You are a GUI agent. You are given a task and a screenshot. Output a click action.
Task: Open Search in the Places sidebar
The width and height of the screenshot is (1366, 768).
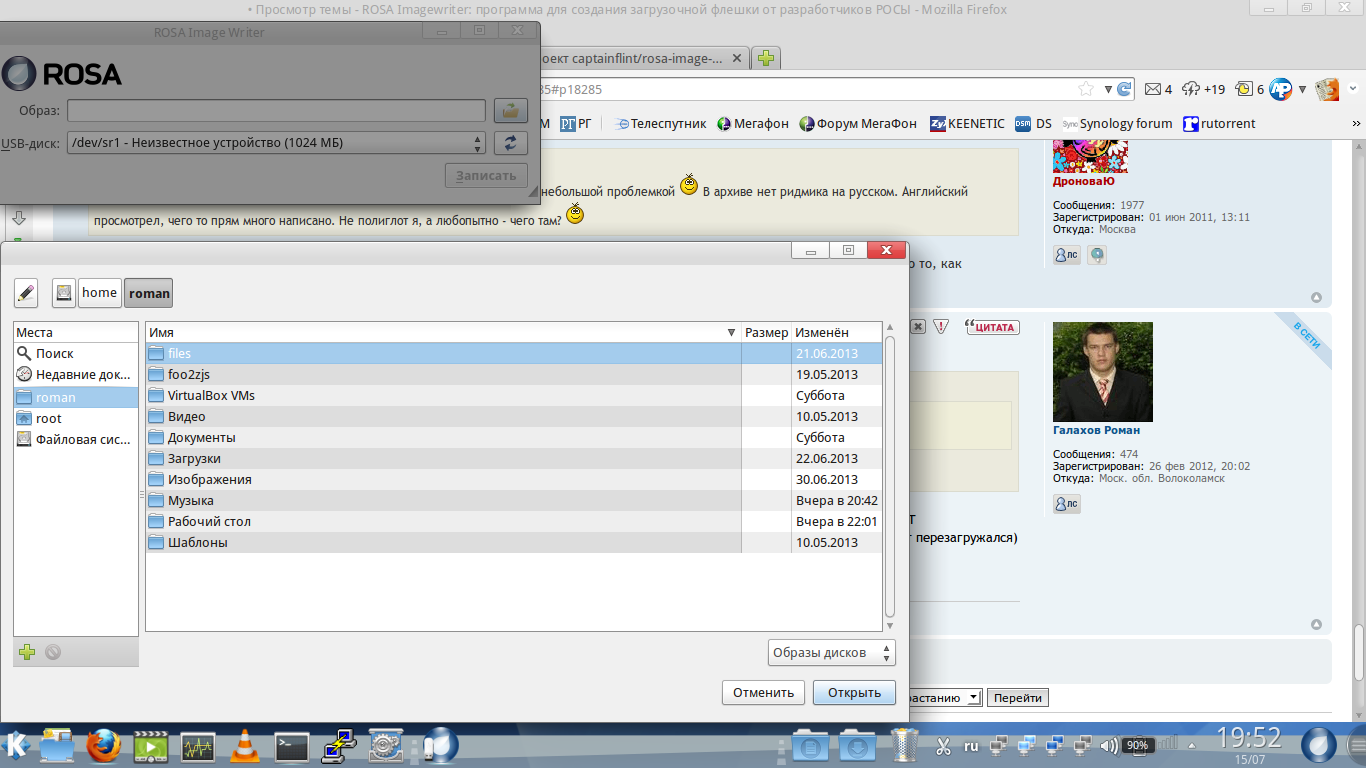[x=76, y=354]
